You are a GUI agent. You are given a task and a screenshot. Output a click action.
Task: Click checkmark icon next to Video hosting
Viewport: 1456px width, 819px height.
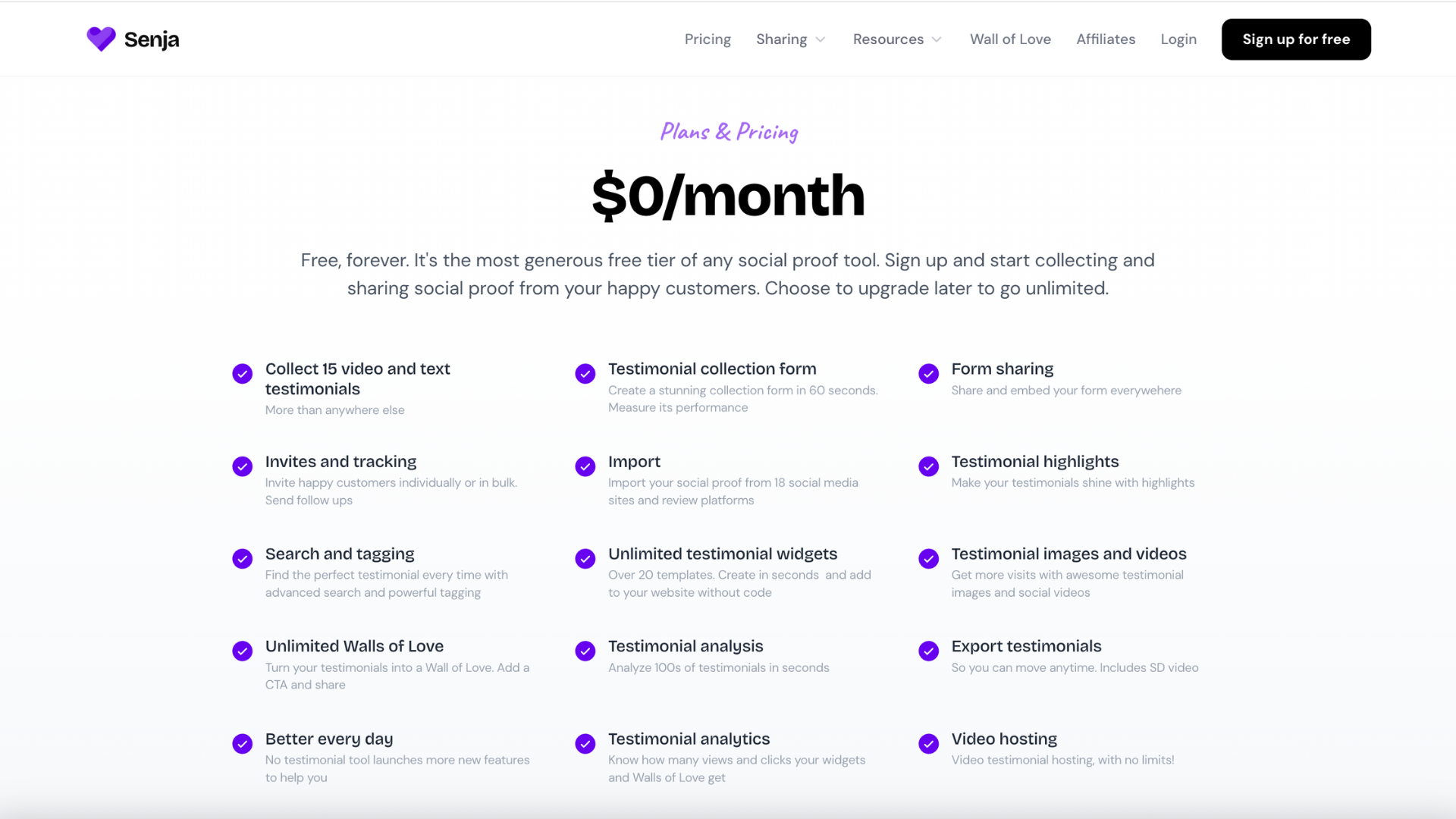[x=928, y=744]
